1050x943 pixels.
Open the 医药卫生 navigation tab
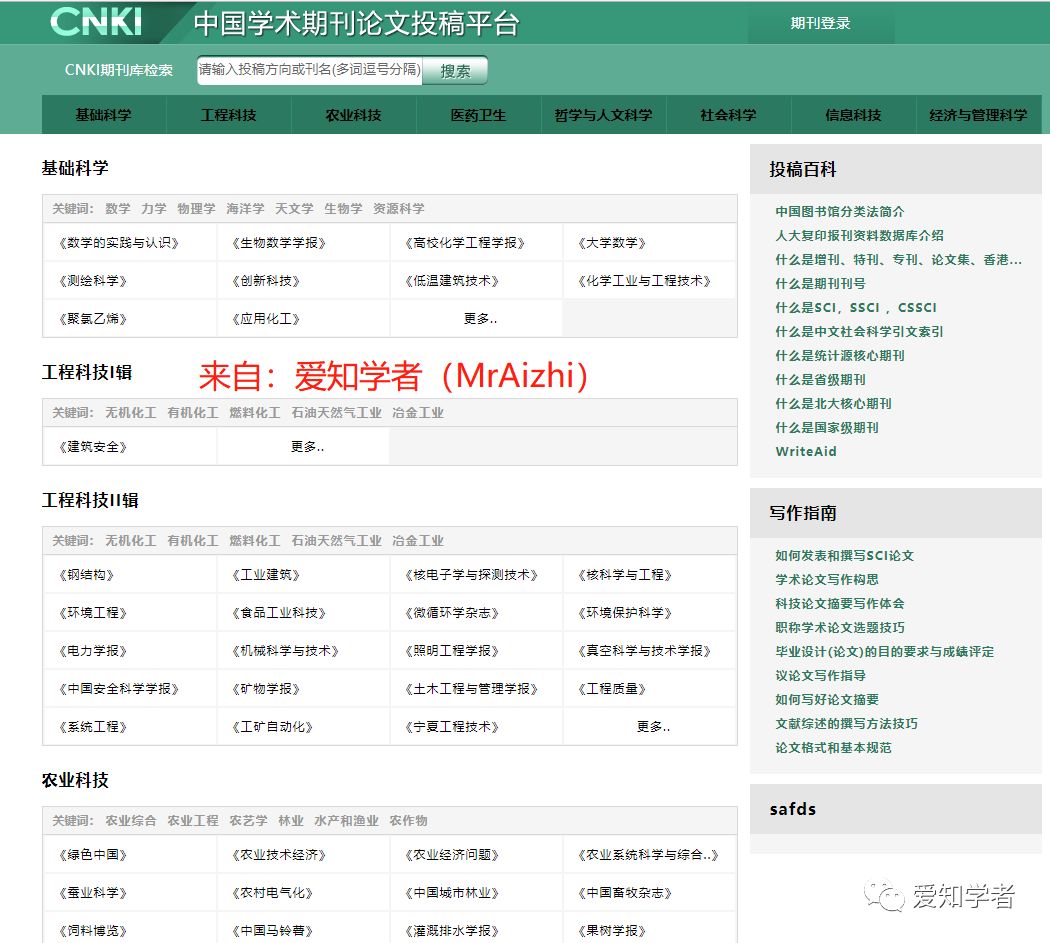click(478, 115)
